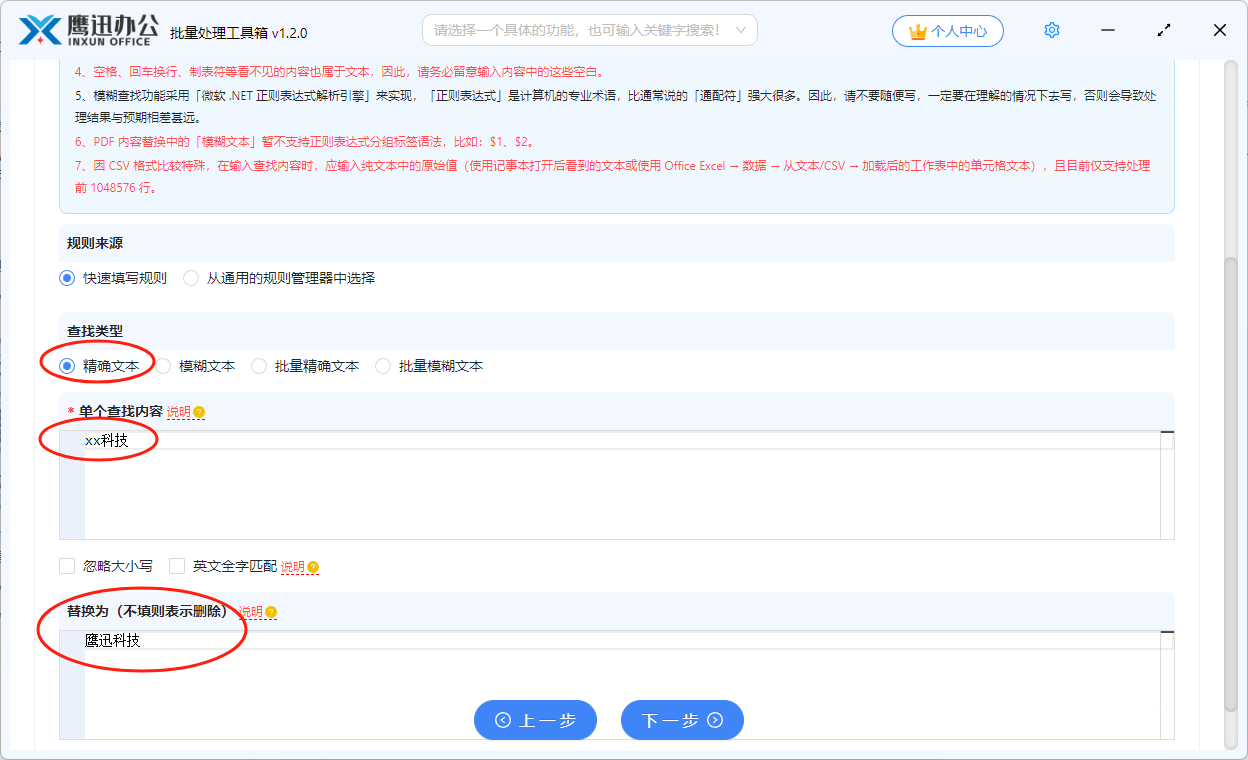The width and height of the screenshot is (1248, 760).
Task: Click the help icon beside 替换为 label
Action: coord(271,612)
